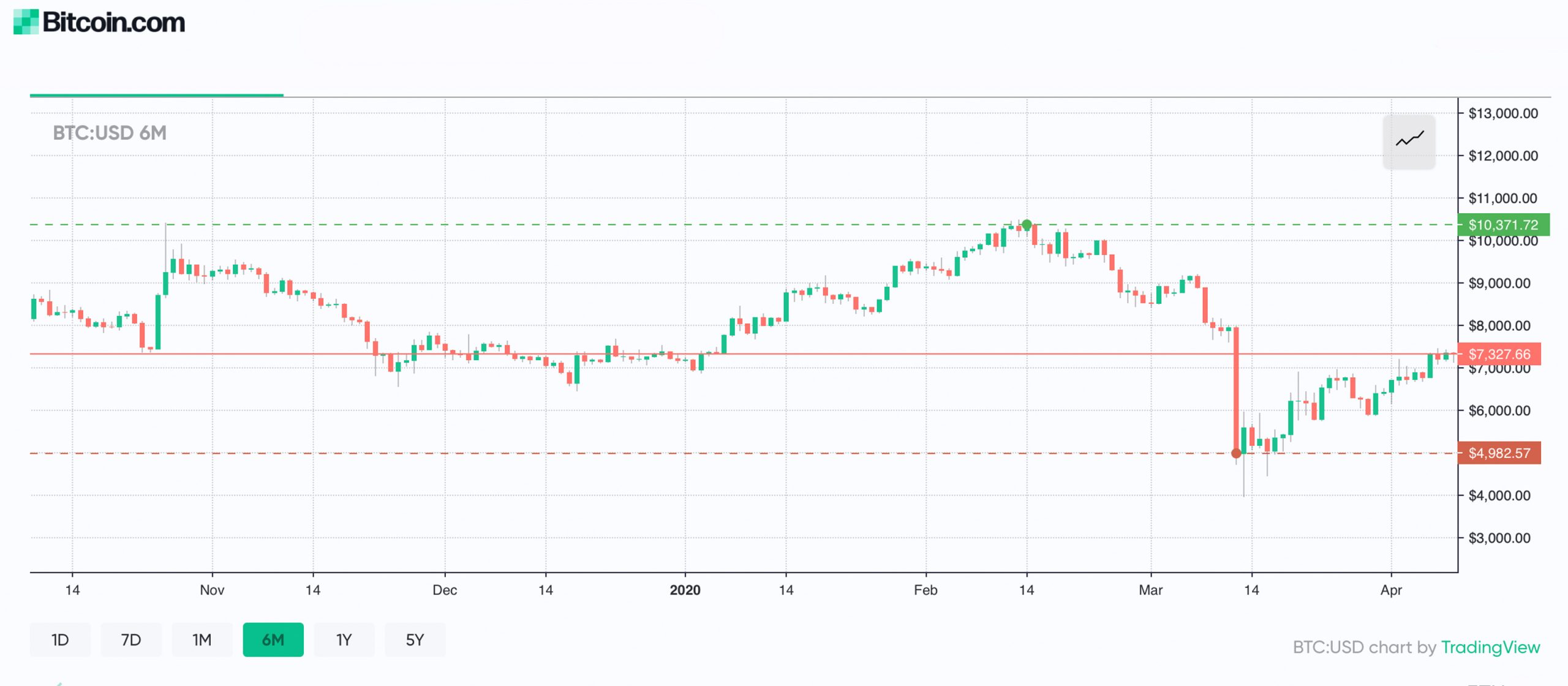Click the $7,327.66 current price label
The image size is (1568, 686).
pos(1499,354)
